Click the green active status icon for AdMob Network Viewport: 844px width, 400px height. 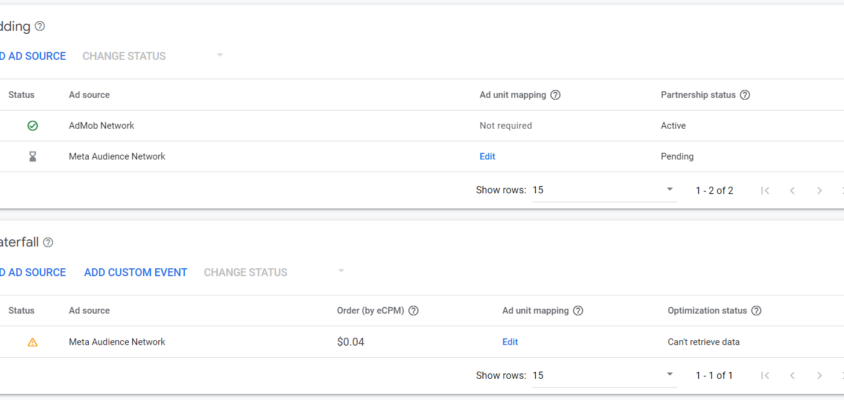[32, 126]
